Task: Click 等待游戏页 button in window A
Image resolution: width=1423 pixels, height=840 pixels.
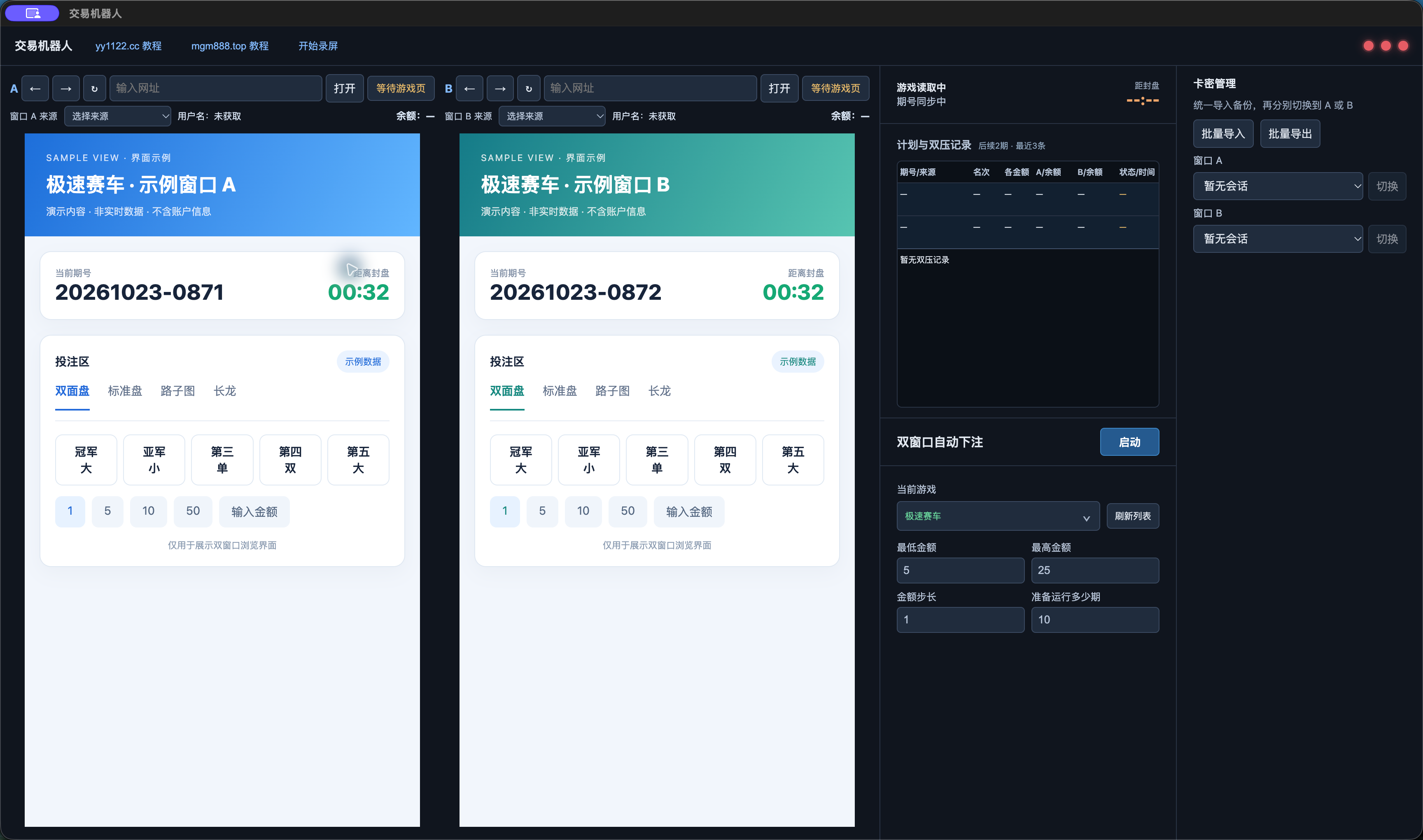Action: click(401, 88)
